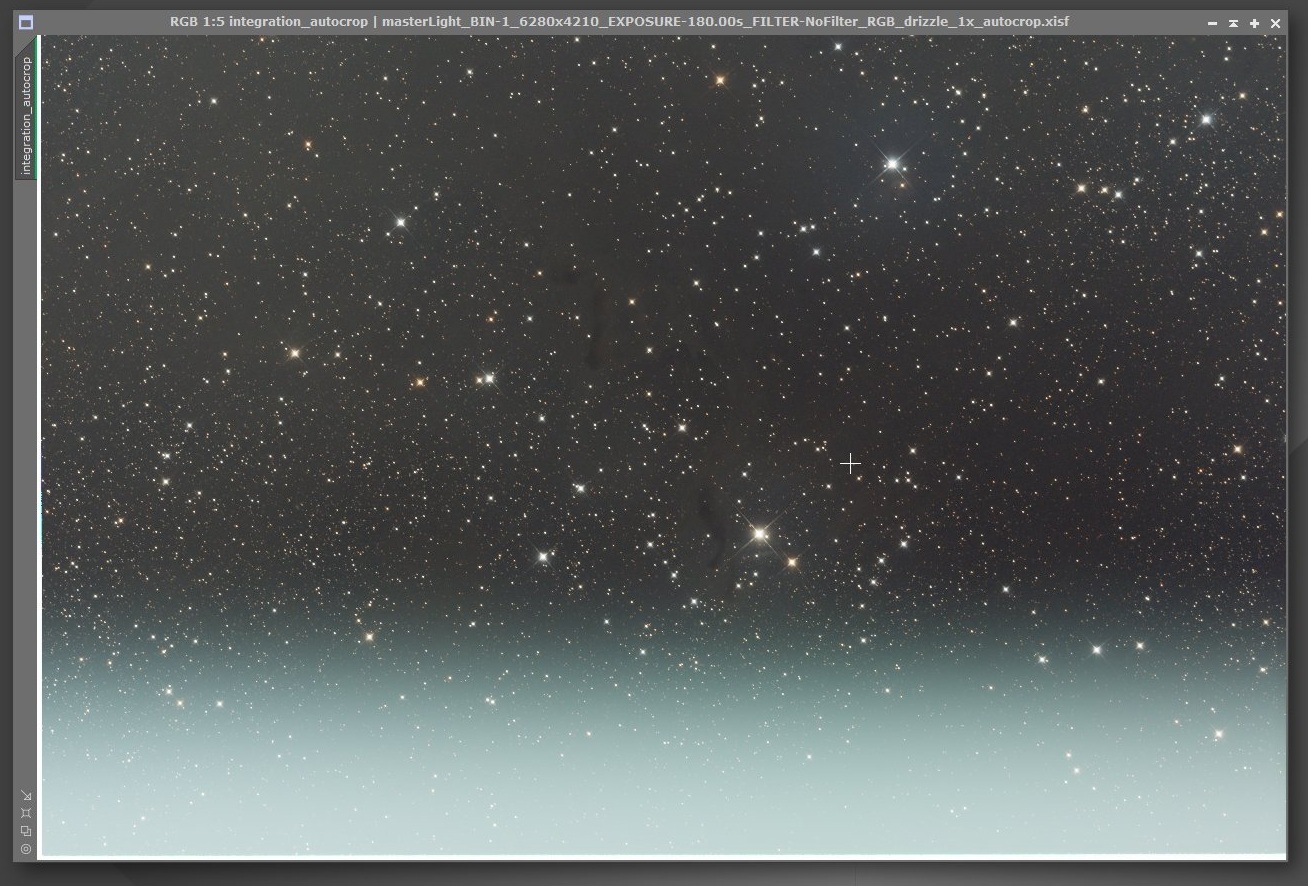Click the bright star in the bottom-right gradient area
Screen dimensions: 1308x886
(x=1218, y=734)
